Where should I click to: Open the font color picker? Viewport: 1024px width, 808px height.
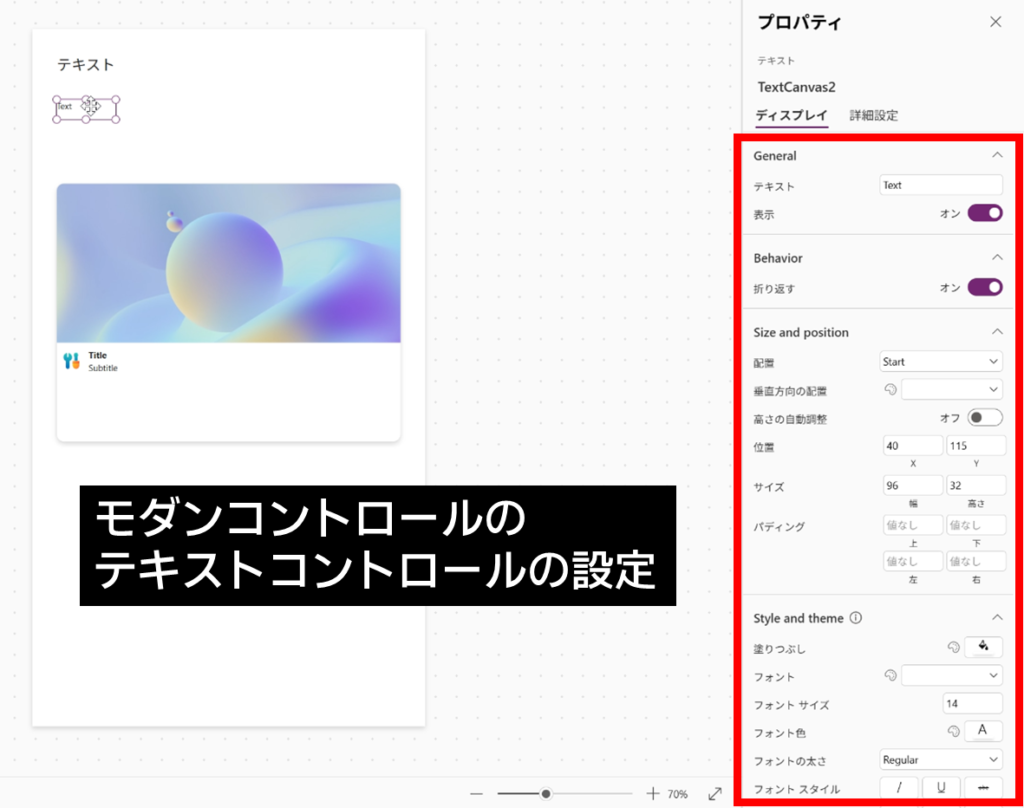pyautogui.click(x=983, y=731)
